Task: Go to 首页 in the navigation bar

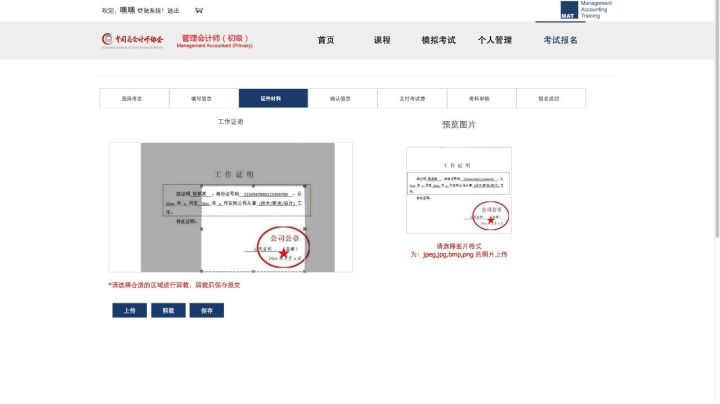Action: pos(326,40)
